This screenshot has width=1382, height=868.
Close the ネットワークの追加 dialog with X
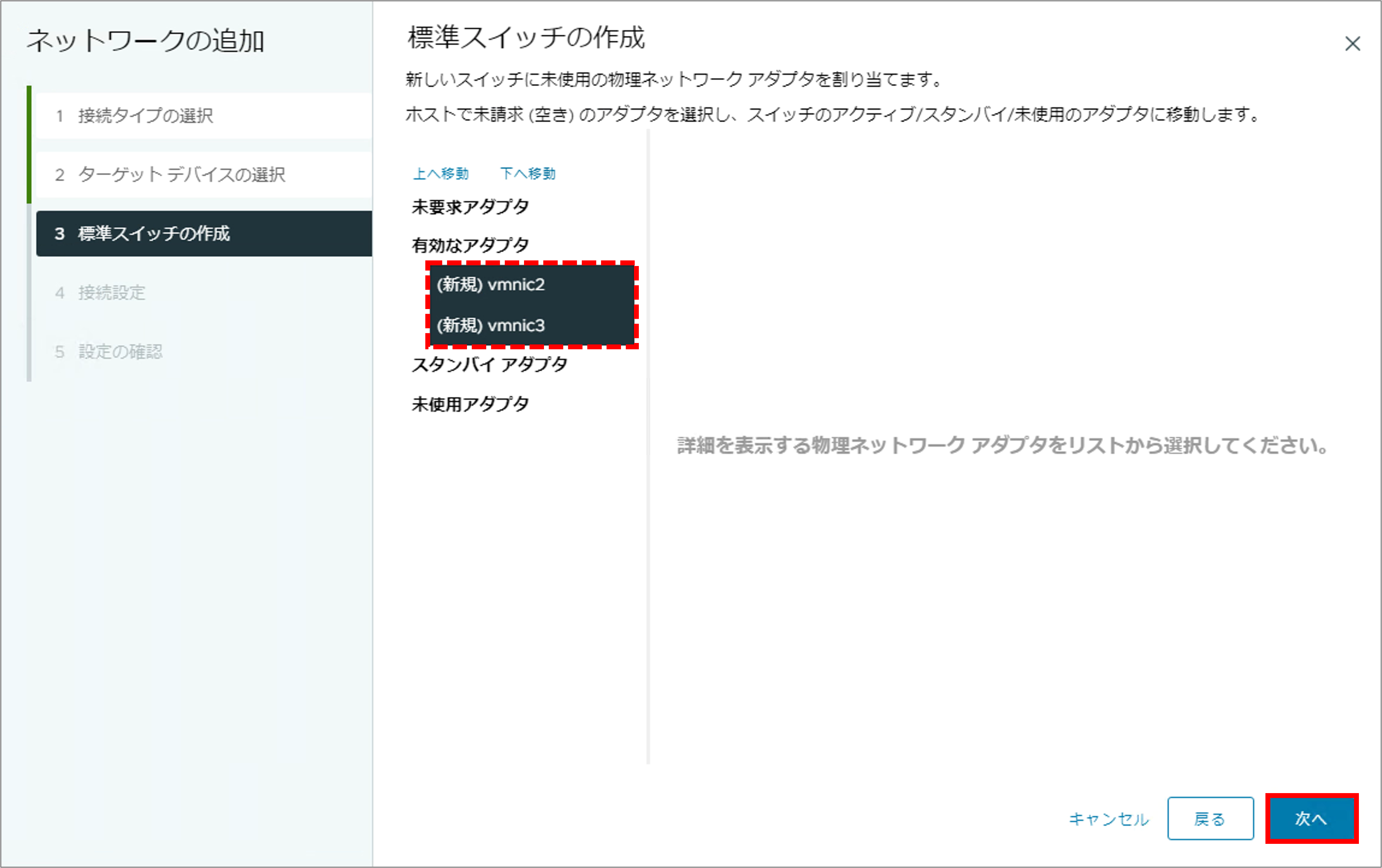pos(1352,44)
